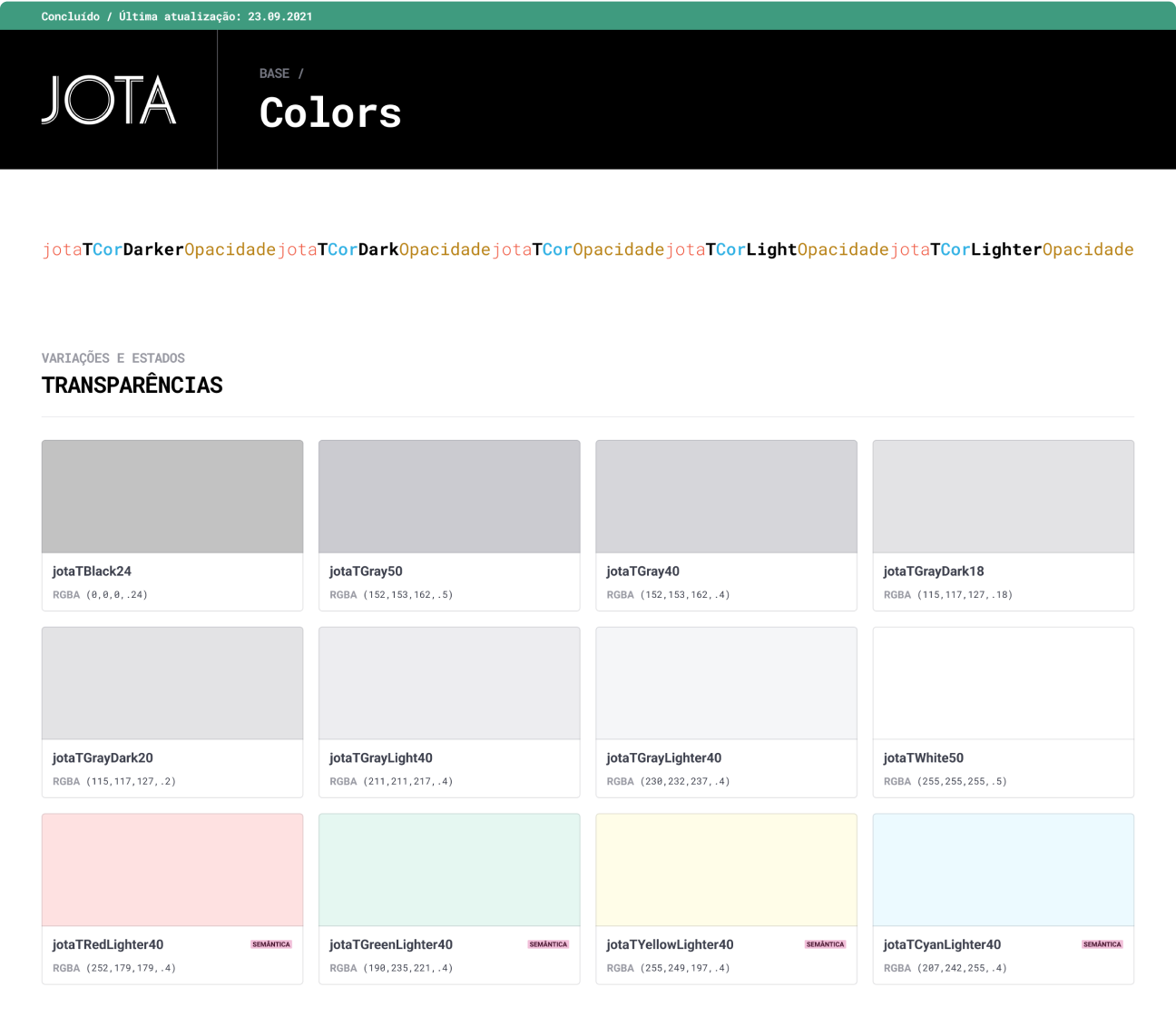
Task: Click the RGBA (0,0,0,.24) value
Action: tap(100, 595)
